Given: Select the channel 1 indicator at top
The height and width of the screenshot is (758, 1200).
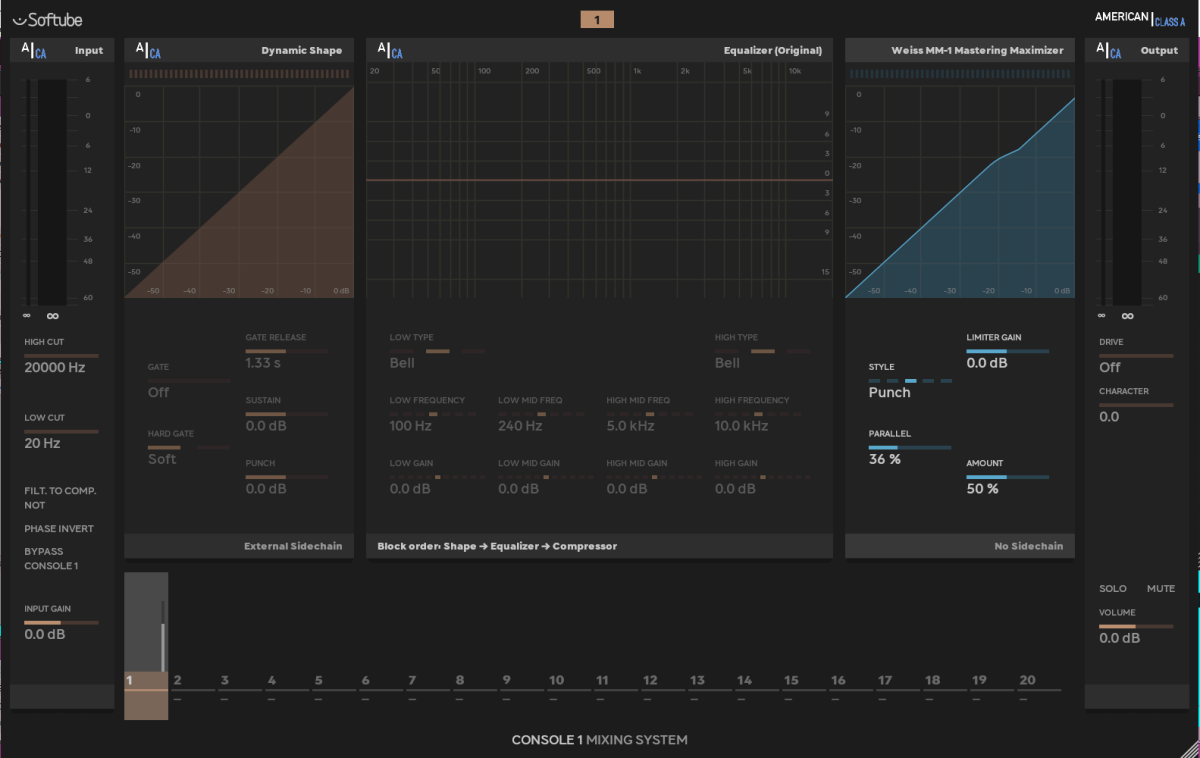Looking at the screenshot, I should [597, 19].
